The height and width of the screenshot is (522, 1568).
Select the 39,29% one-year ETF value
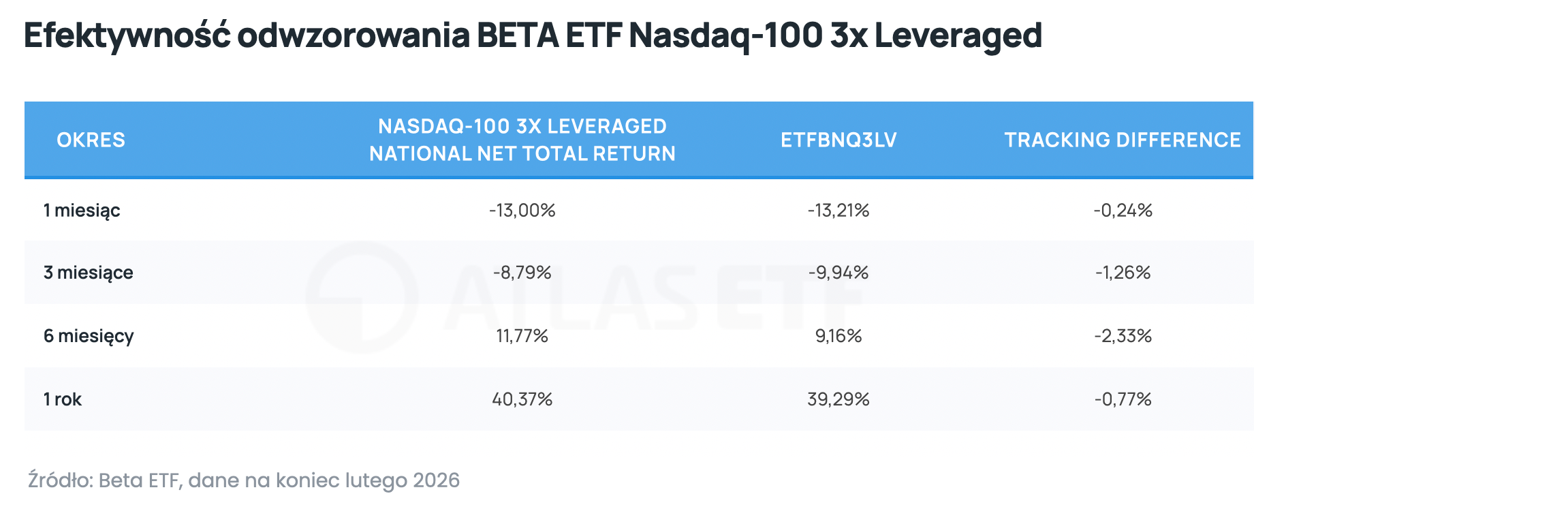coord(838,399)
